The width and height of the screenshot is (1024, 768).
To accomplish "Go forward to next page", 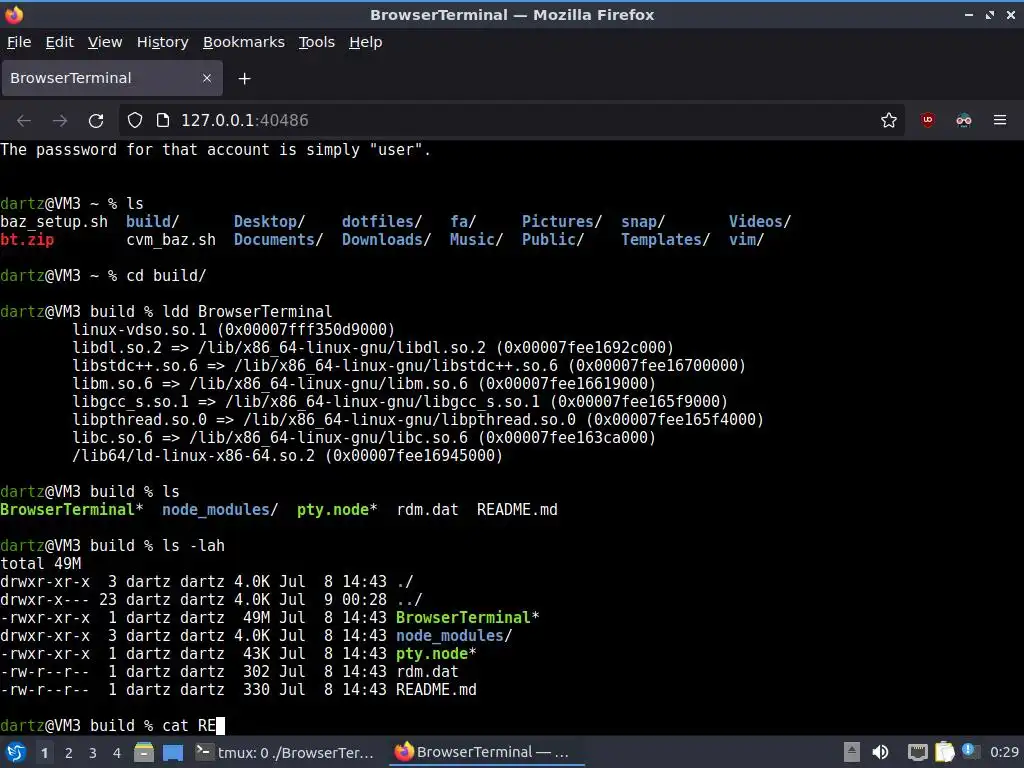I will pos(60,121).
